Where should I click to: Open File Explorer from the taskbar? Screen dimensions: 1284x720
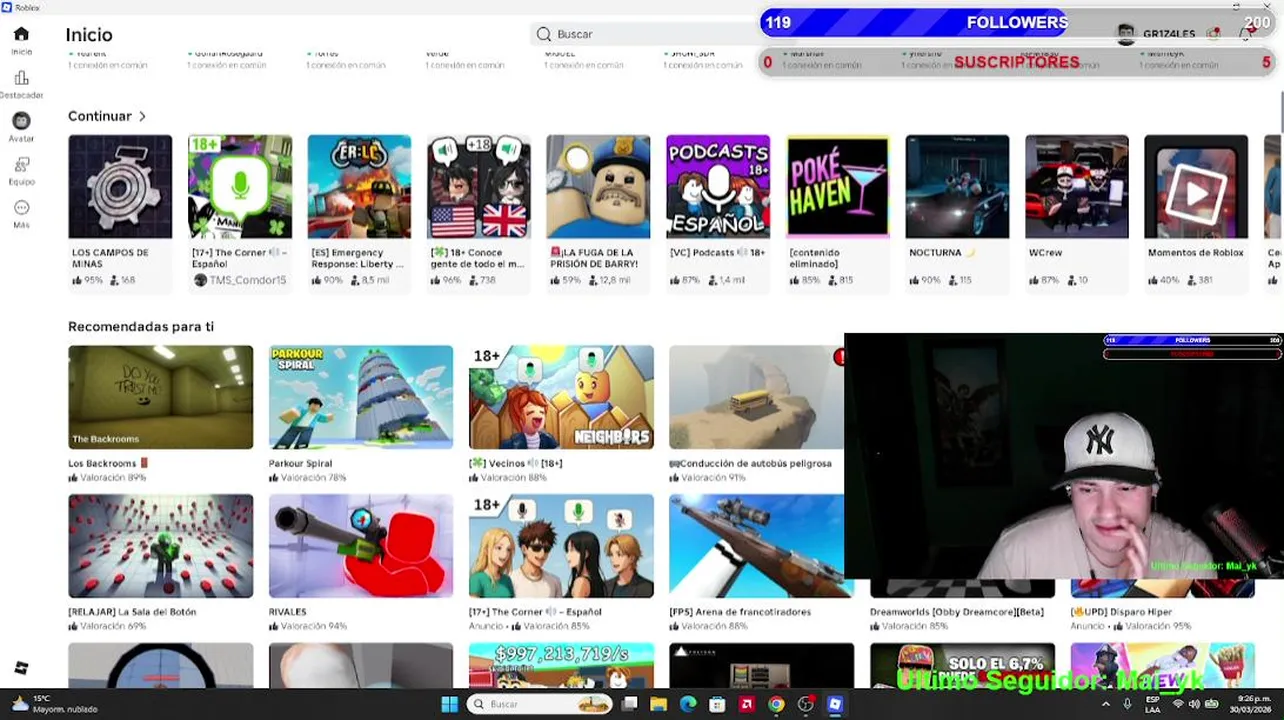point(659,704)
